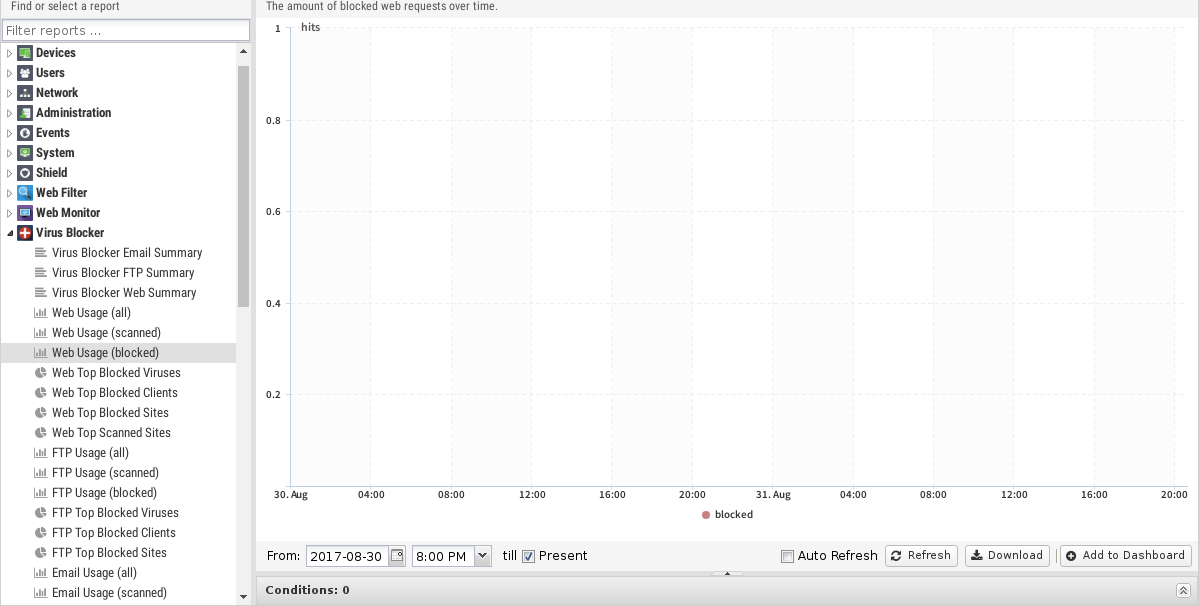Click chart icon beside Web Usage (scanned)
The height and width of the screenshot is (606, 1199).
point(41,332)
